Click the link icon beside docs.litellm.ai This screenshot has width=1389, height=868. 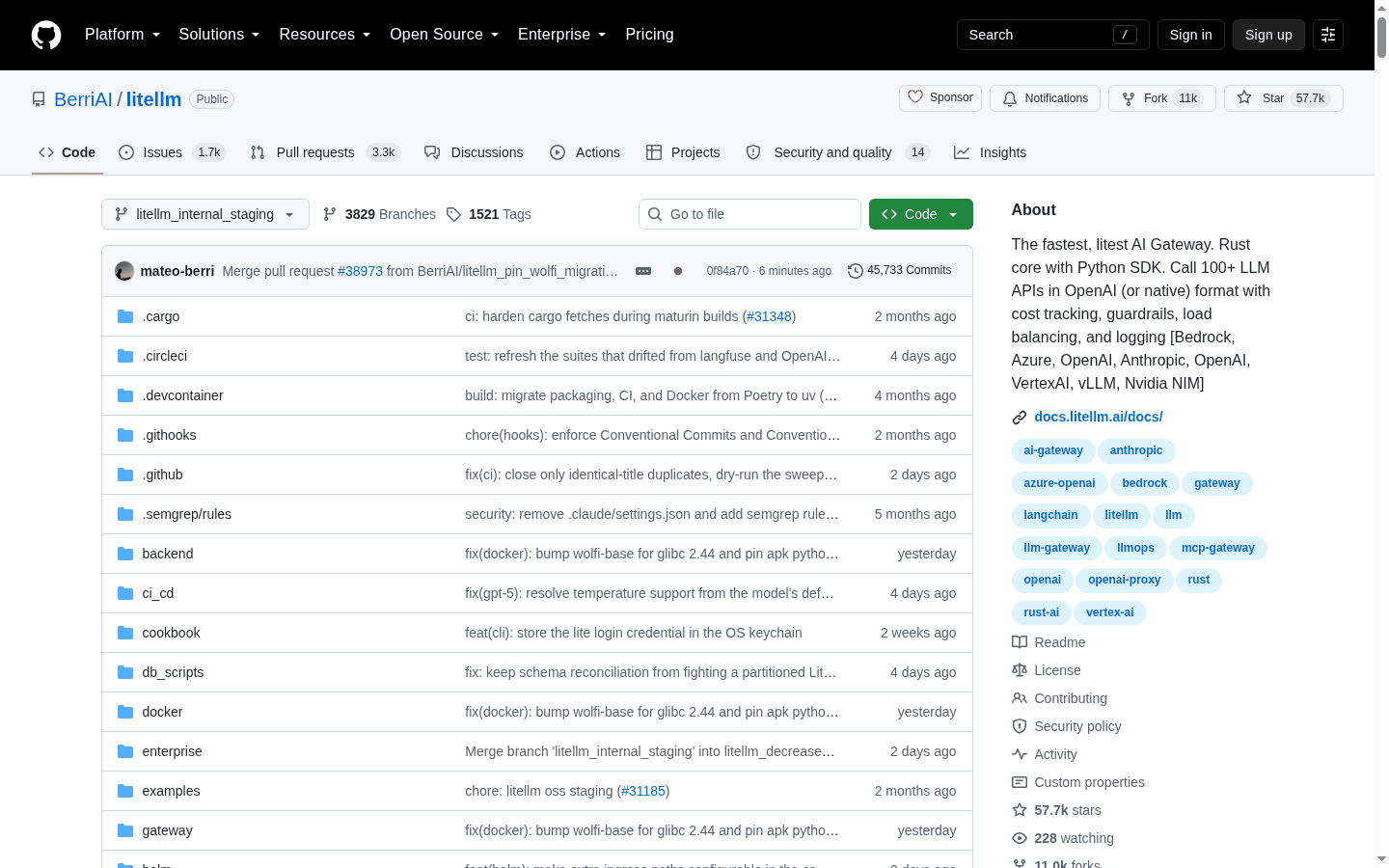pyautogui.click(x=1020, y=418)
